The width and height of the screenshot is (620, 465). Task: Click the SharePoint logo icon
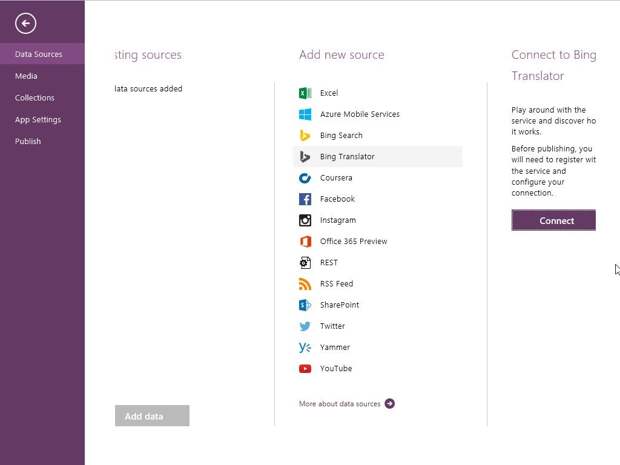(x=305, y=305)
